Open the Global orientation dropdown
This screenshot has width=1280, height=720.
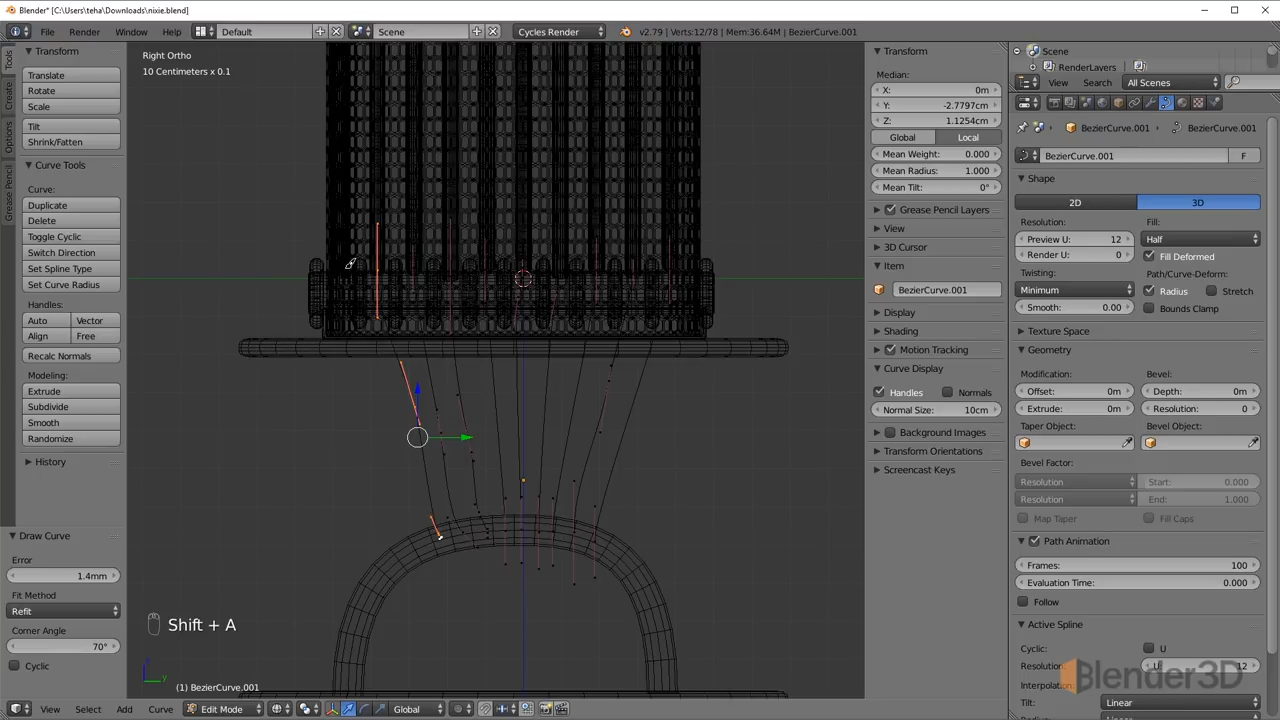418,709
